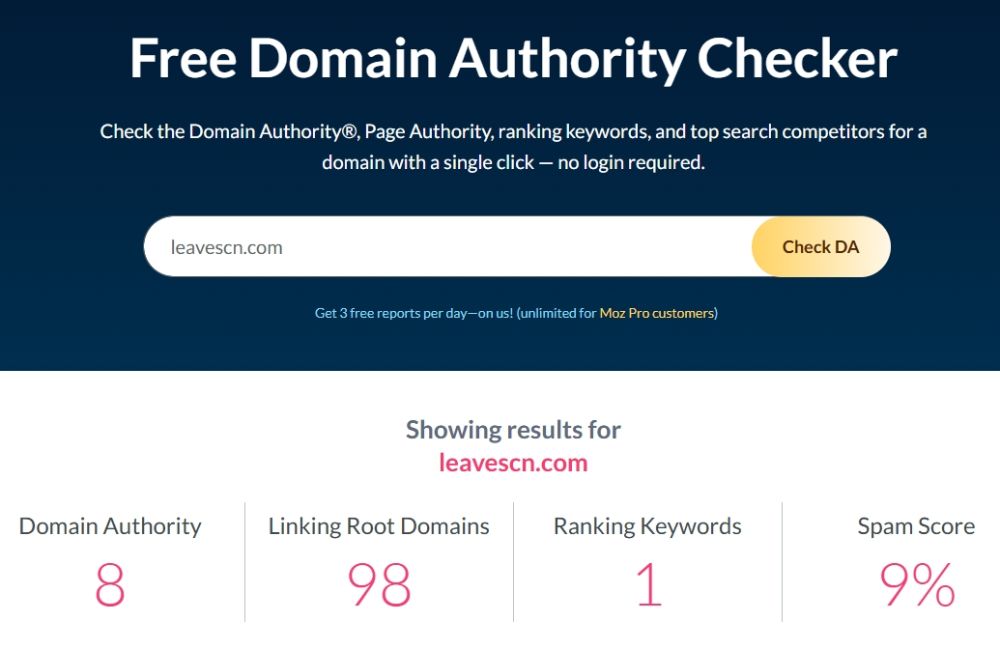The width and height of the screenshot is (1000, 650).
Task: Select the Domain Authority metric label
Action: coord(110,526)
